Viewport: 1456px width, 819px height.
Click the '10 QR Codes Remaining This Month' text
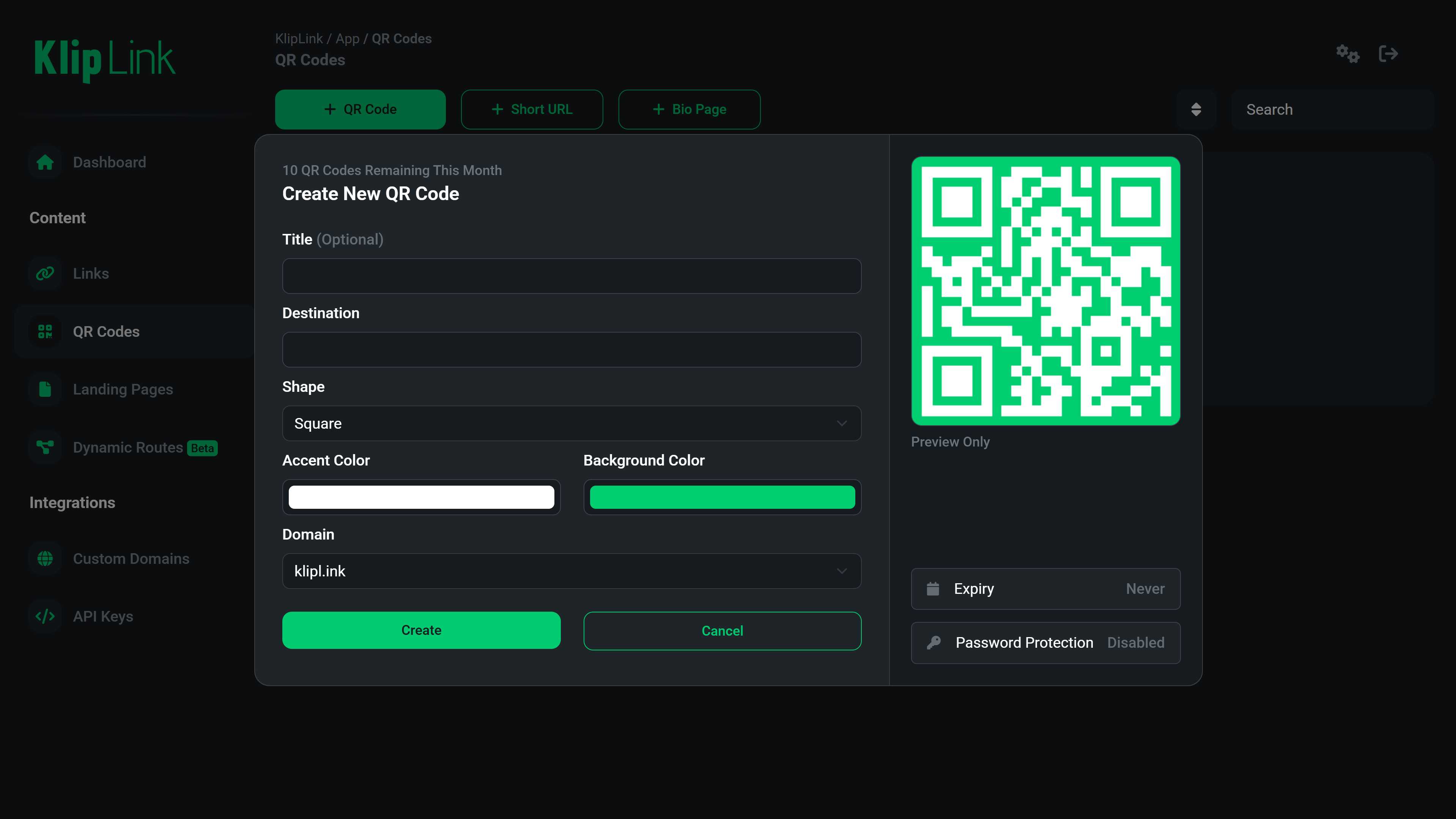click(x=392, y=170)
